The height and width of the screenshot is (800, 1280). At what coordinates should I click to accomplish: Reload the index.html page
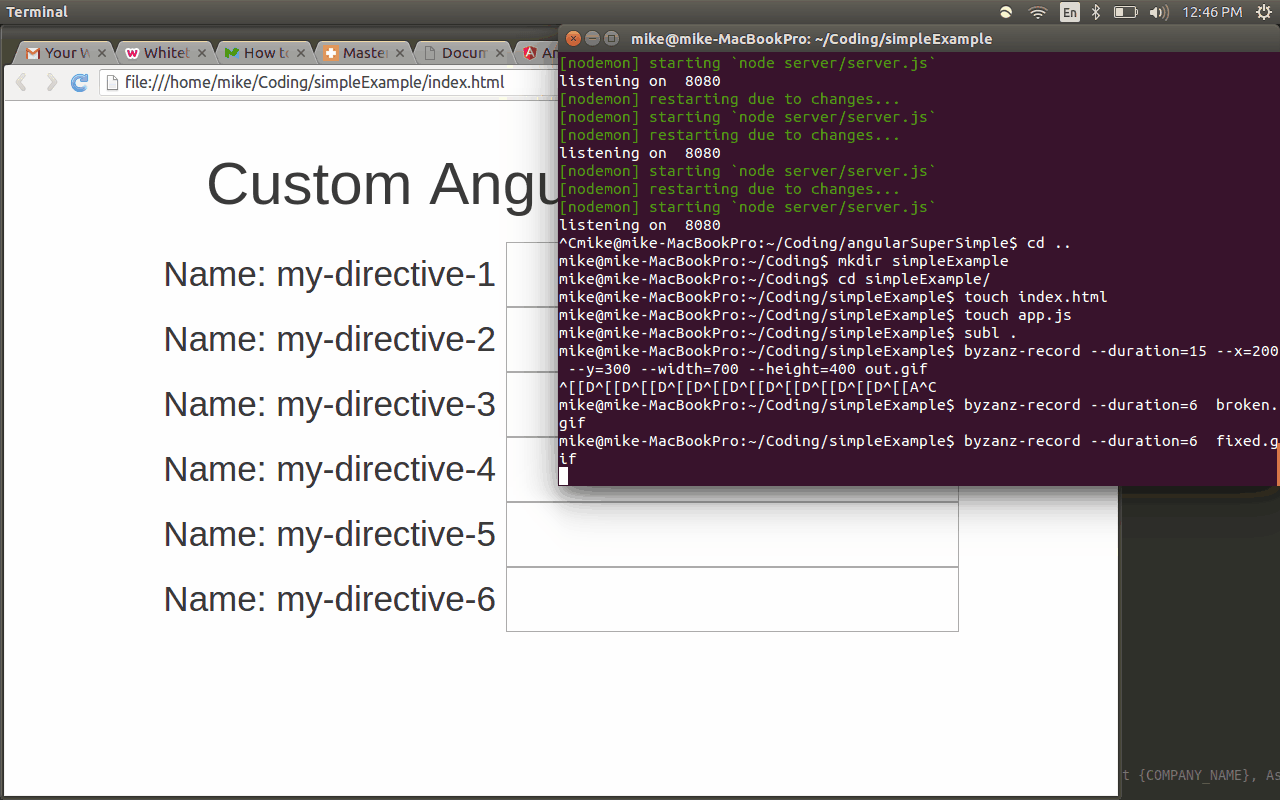(x=79, y=84)
